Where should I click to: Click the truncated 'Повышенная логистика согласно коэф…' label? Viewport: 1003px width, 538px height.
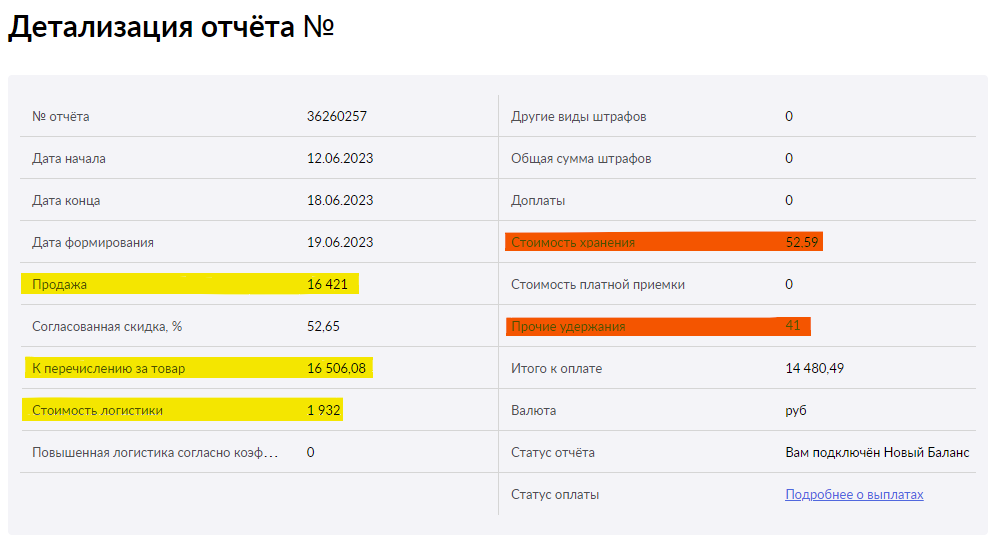(x=155, y=453)
